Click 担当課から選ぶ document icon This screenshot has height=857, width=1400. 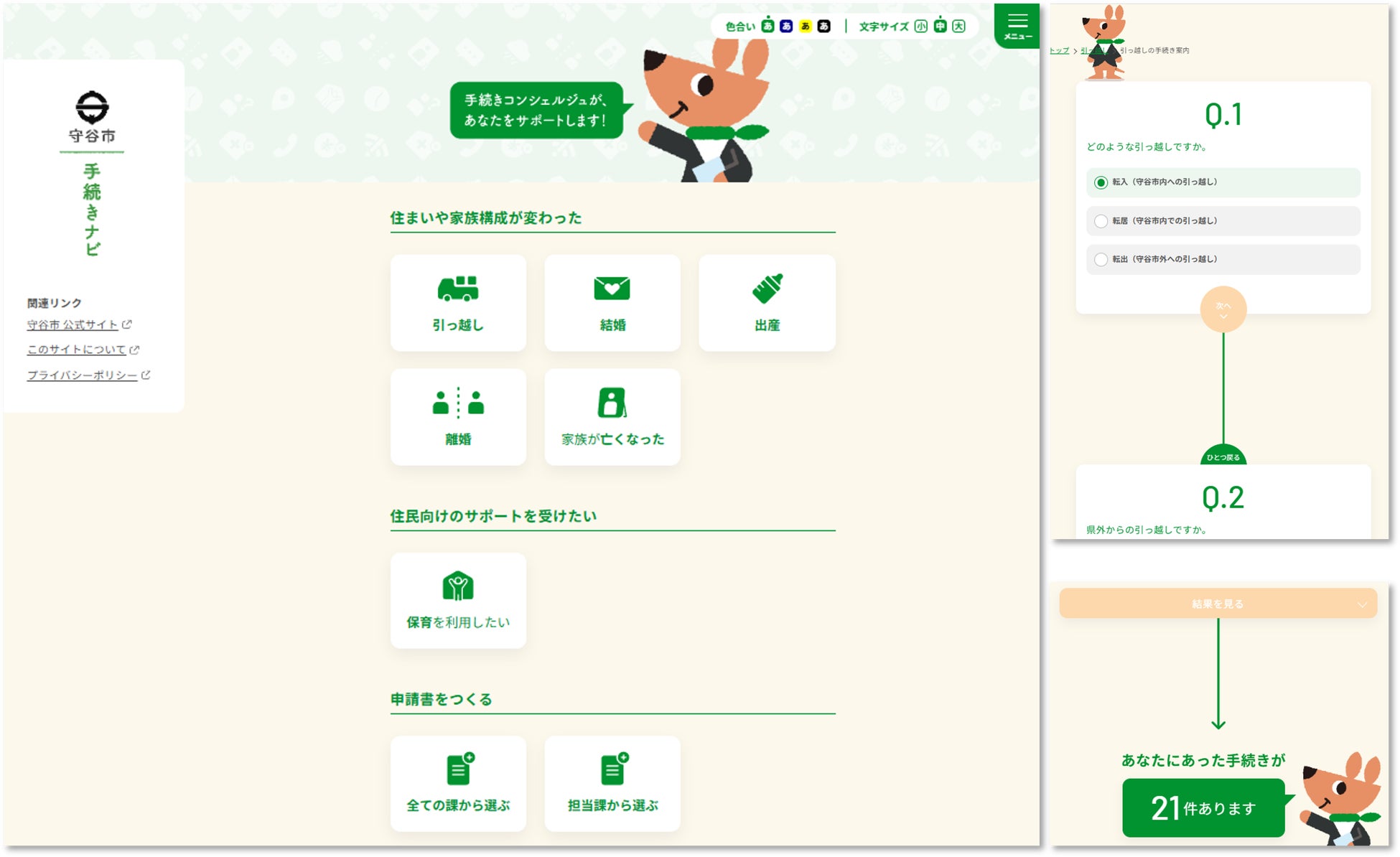click(612, 769)
